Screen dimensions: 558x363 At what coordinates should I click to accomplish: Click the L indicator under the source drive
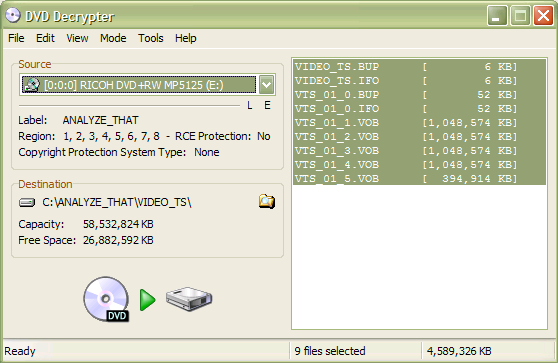tap(250, 105)
